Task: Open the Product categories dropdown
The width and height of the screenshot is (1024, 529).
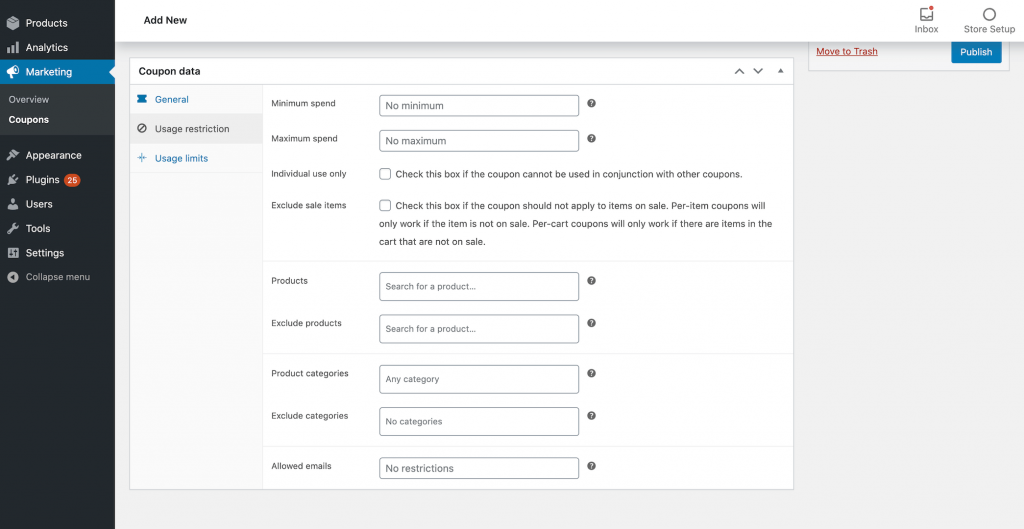Action: pyautogui.click(x=479, y=379)
